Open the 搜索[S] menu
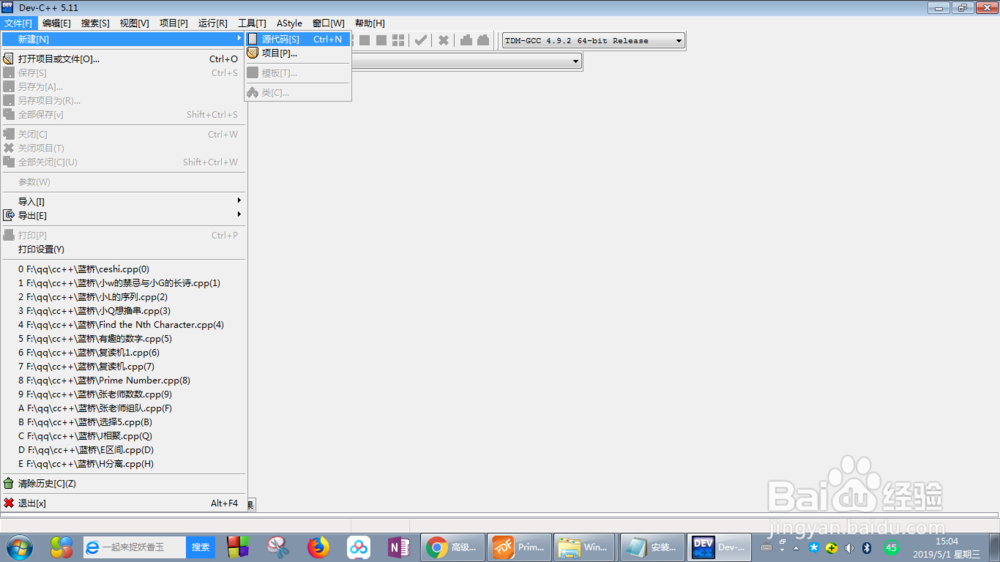This screenshot has height=562, width=1000. click(x=95, y=23)
